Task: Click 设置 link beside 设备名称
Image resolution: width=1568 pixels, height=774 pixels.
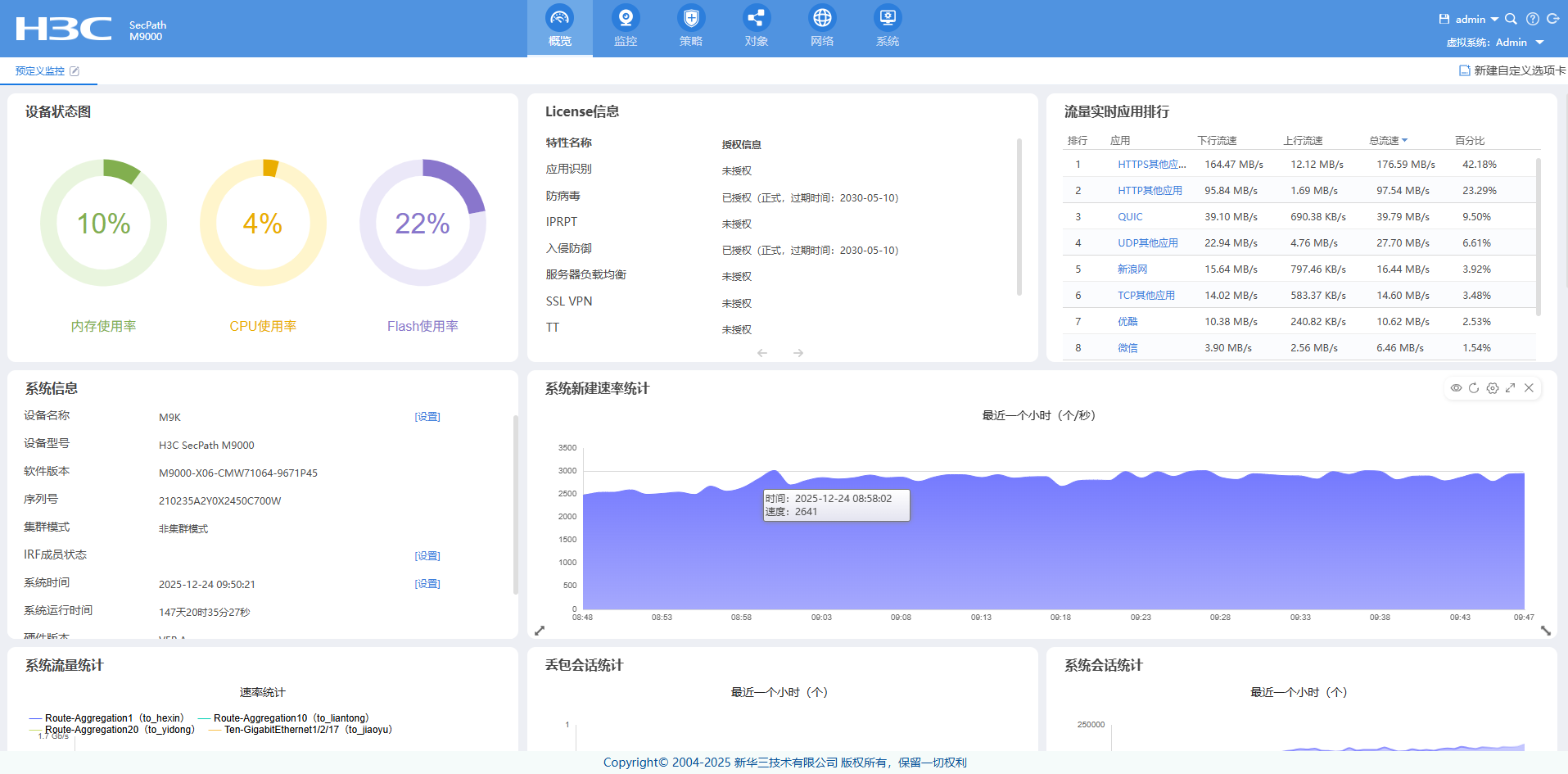Action: click(427, 417)
